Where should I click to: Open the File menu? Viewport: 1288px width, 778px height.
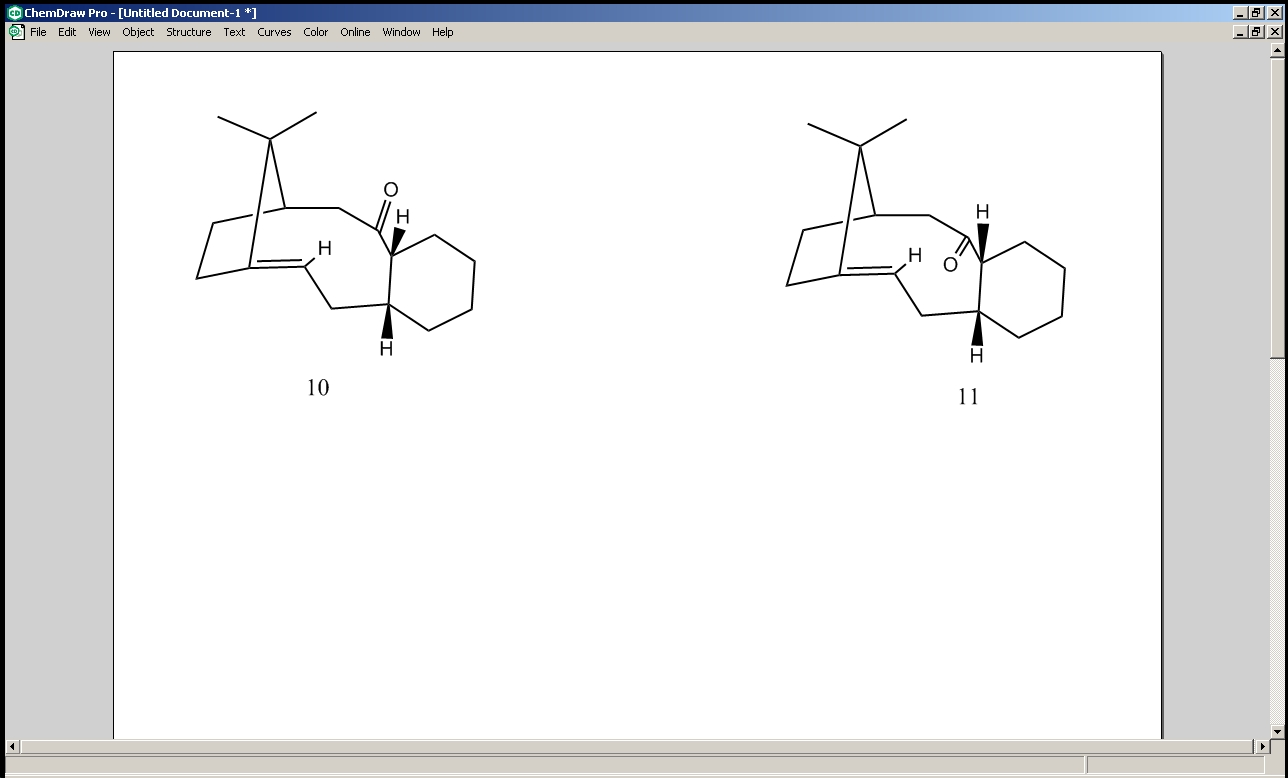point(38,32)
